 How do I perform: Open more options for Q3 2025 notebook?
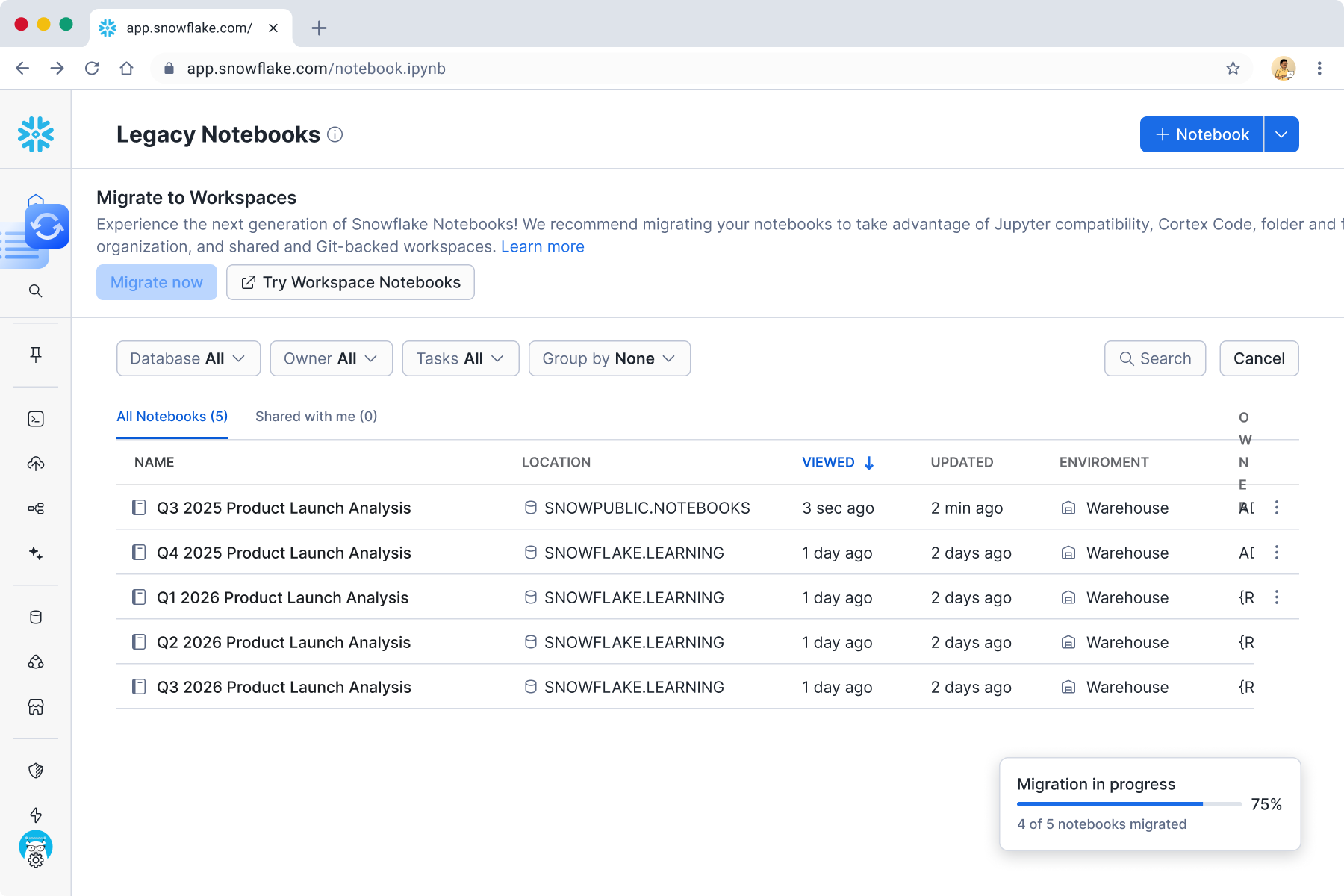click(1277, 508)
